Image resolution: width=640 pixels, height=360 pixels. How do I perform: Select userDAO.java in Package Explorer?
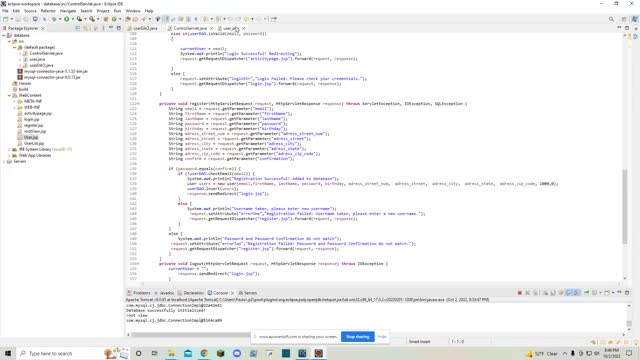click(x=41, y=65)
